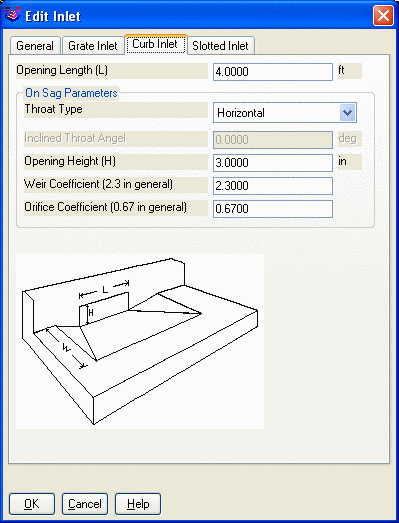Confirm changes with the OK button
This screenshot has width=399, height=523.
[x=32, y=504]
